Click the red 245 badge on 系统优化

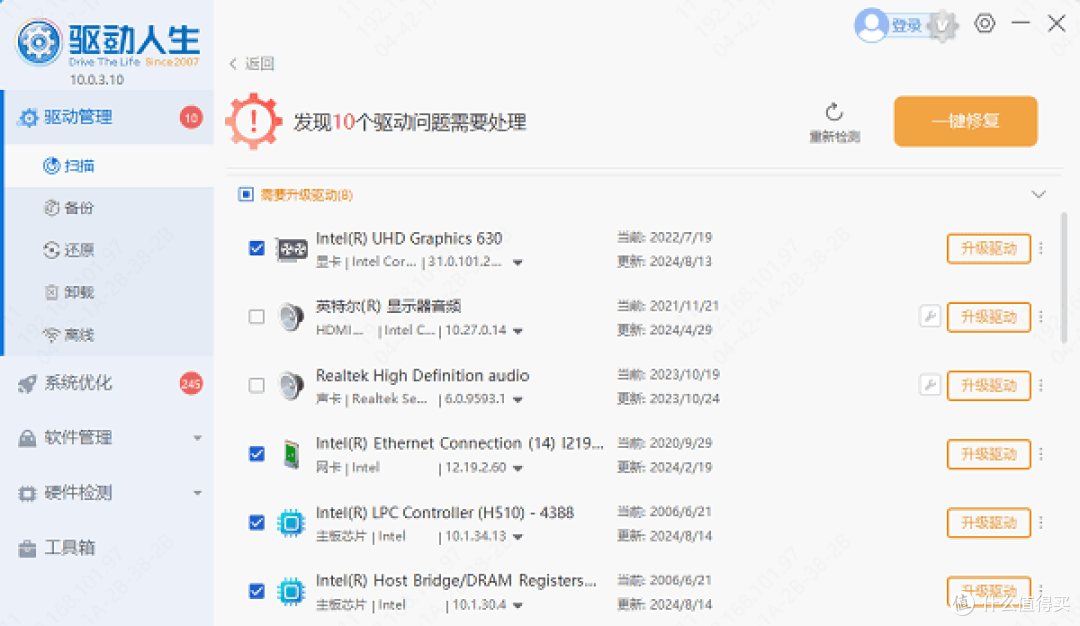191,384
